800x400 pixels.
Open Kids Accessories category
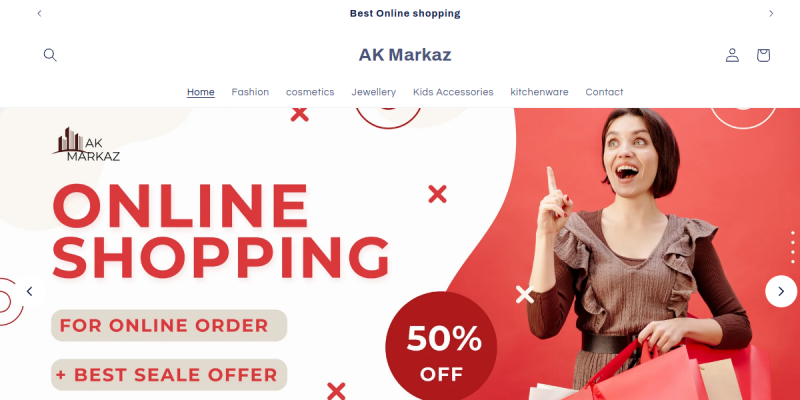453,92
